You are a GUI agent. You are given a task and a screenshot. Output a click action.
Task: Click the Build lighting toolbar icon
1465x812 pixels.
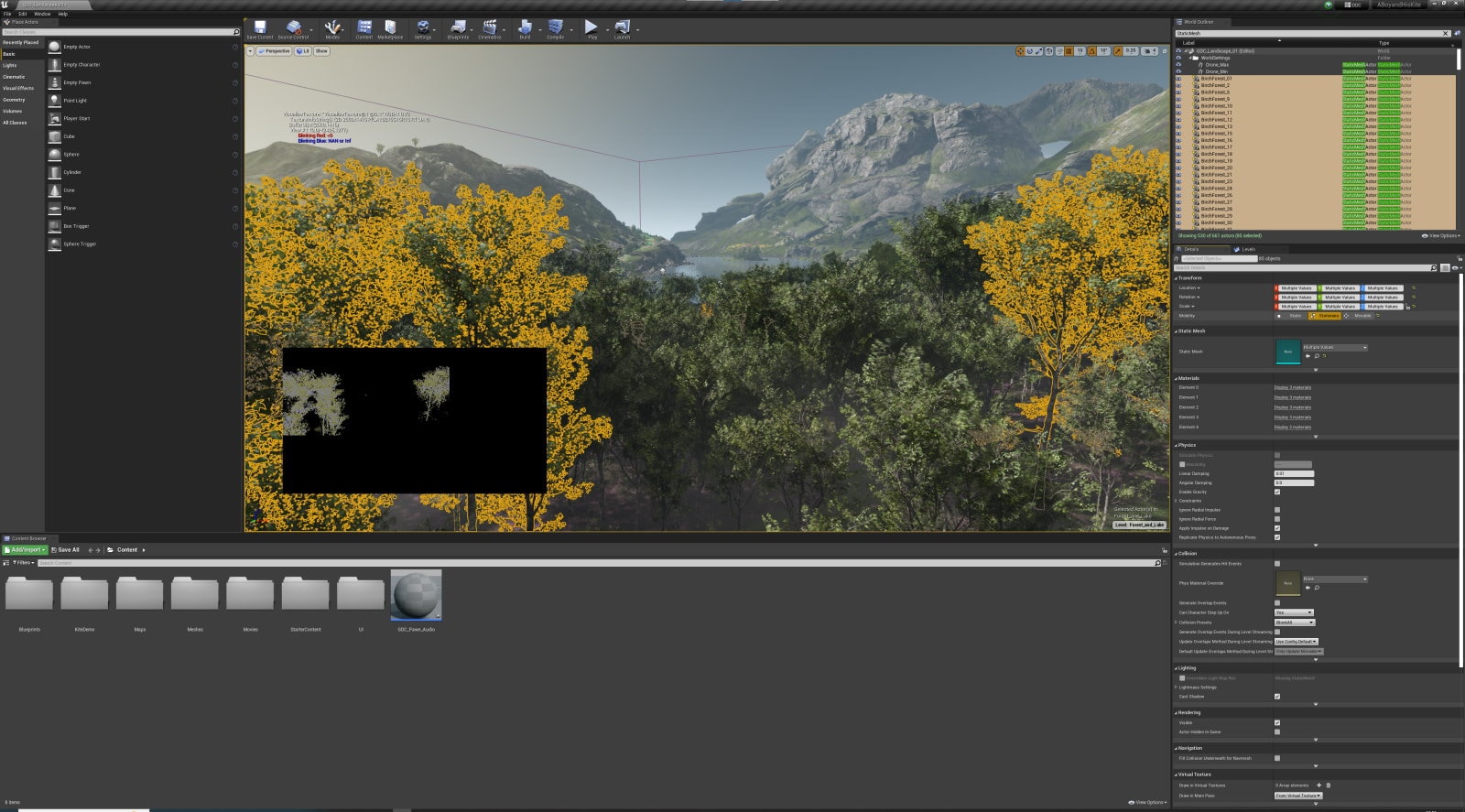coord(525,29)
